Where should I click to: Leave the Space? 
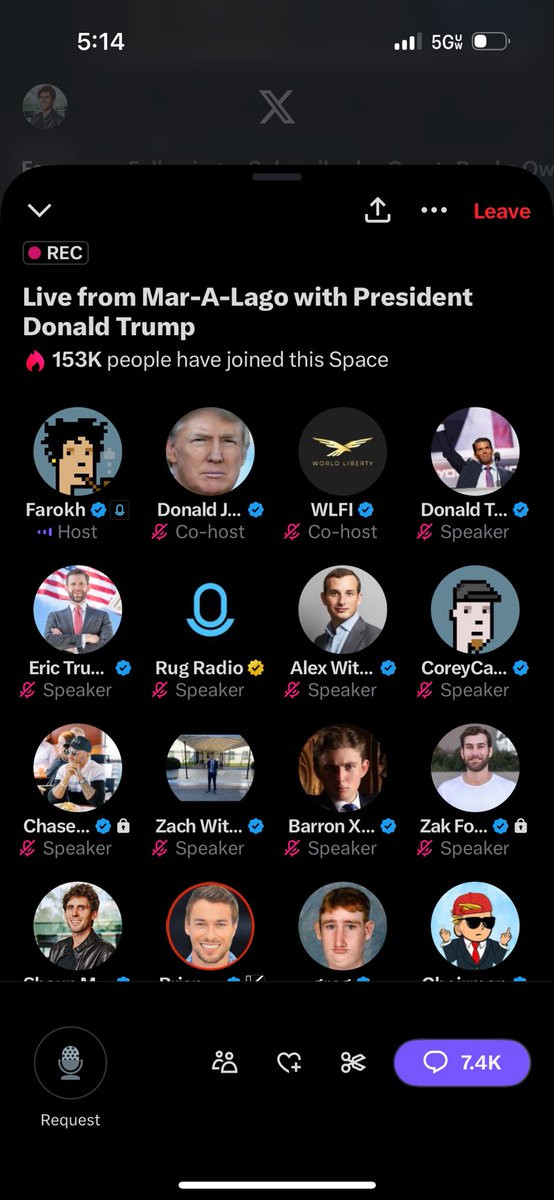coord(501,211)
